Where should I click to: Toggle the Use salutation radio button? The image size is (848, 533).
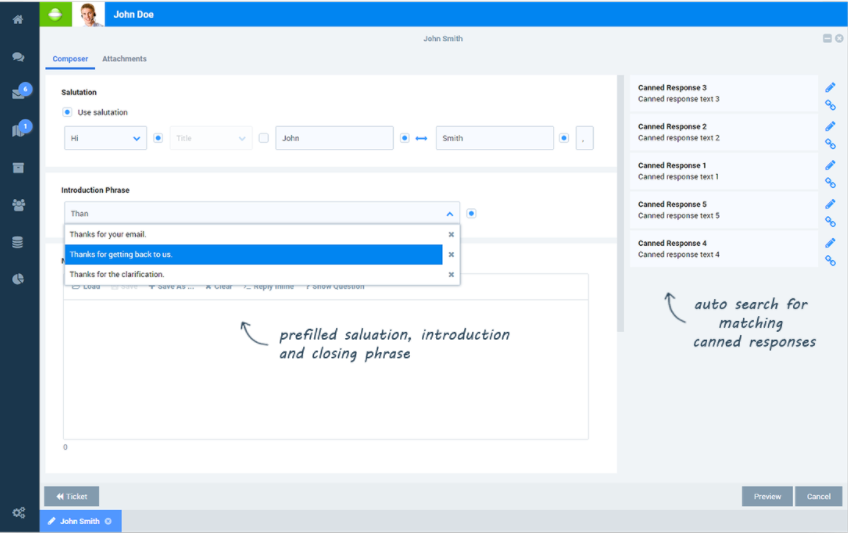click(x=67, y=112)
